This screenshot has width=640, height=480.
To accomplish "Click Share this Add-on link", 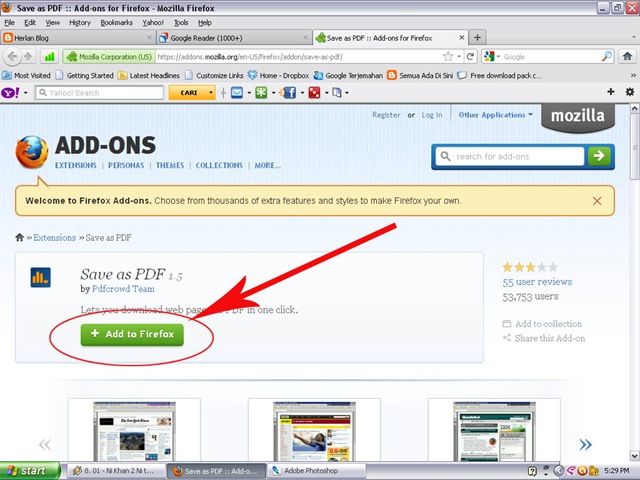I will pos(544,338).
